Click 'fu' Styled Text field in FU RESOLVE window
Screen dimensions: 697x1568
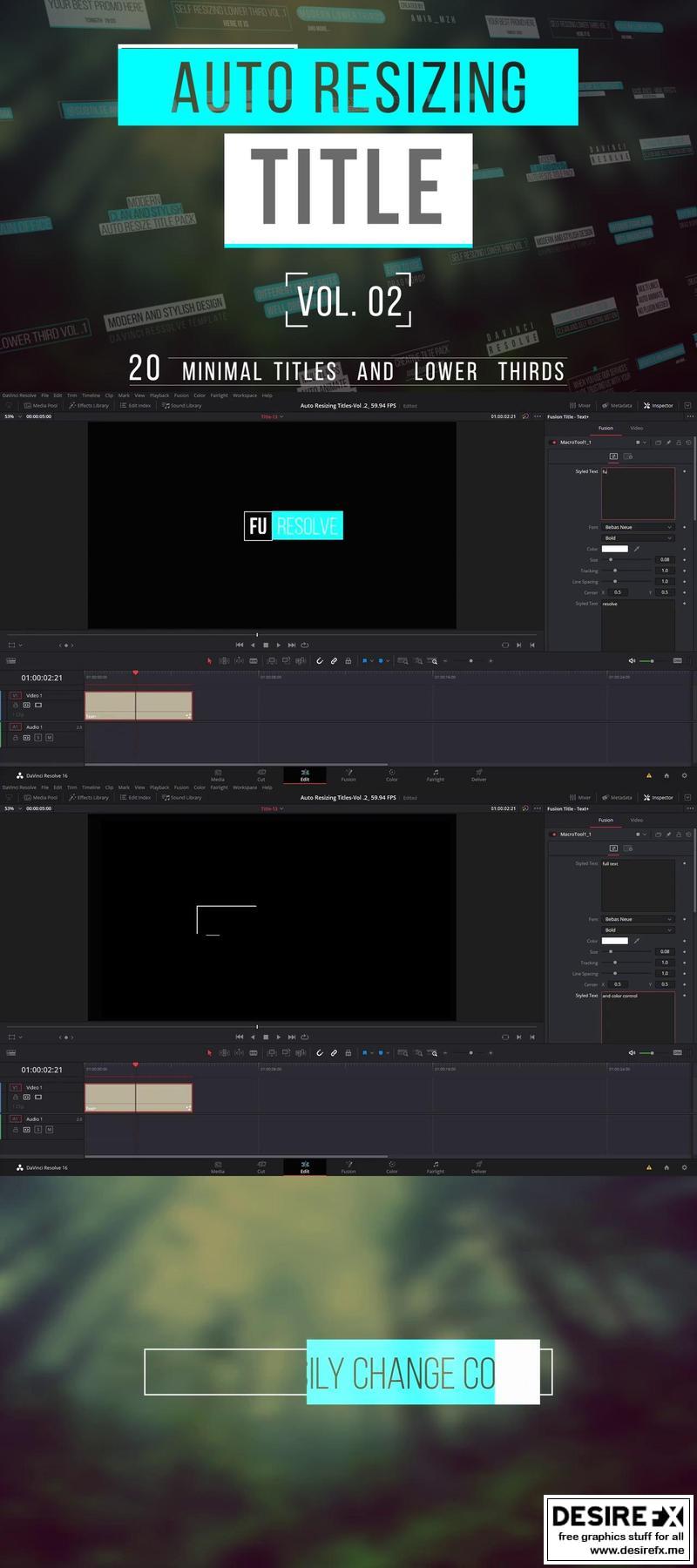[x=638, y=493]
